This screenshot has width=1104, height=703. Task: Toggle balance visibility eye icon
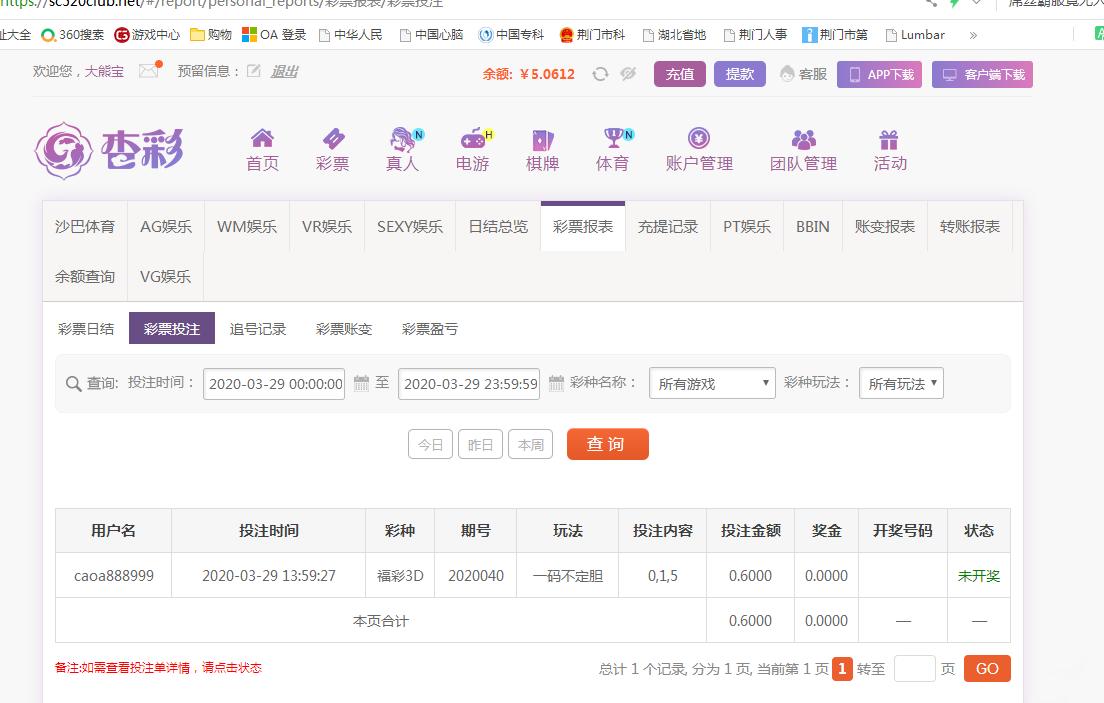point(628,74)
